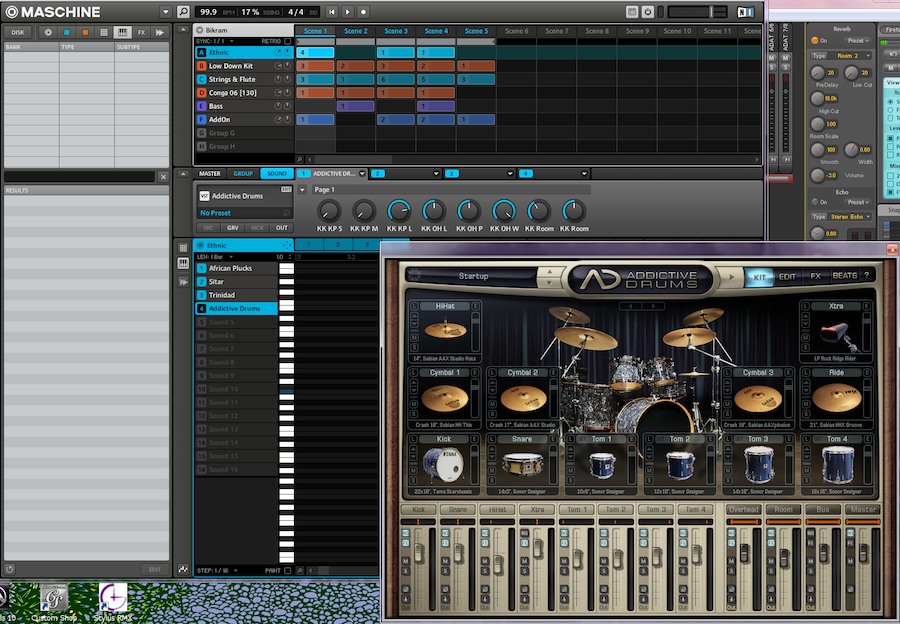
Task: Select Scene 2 tab in the arranger
Action: pyautogui.click(x=356, y=31)
